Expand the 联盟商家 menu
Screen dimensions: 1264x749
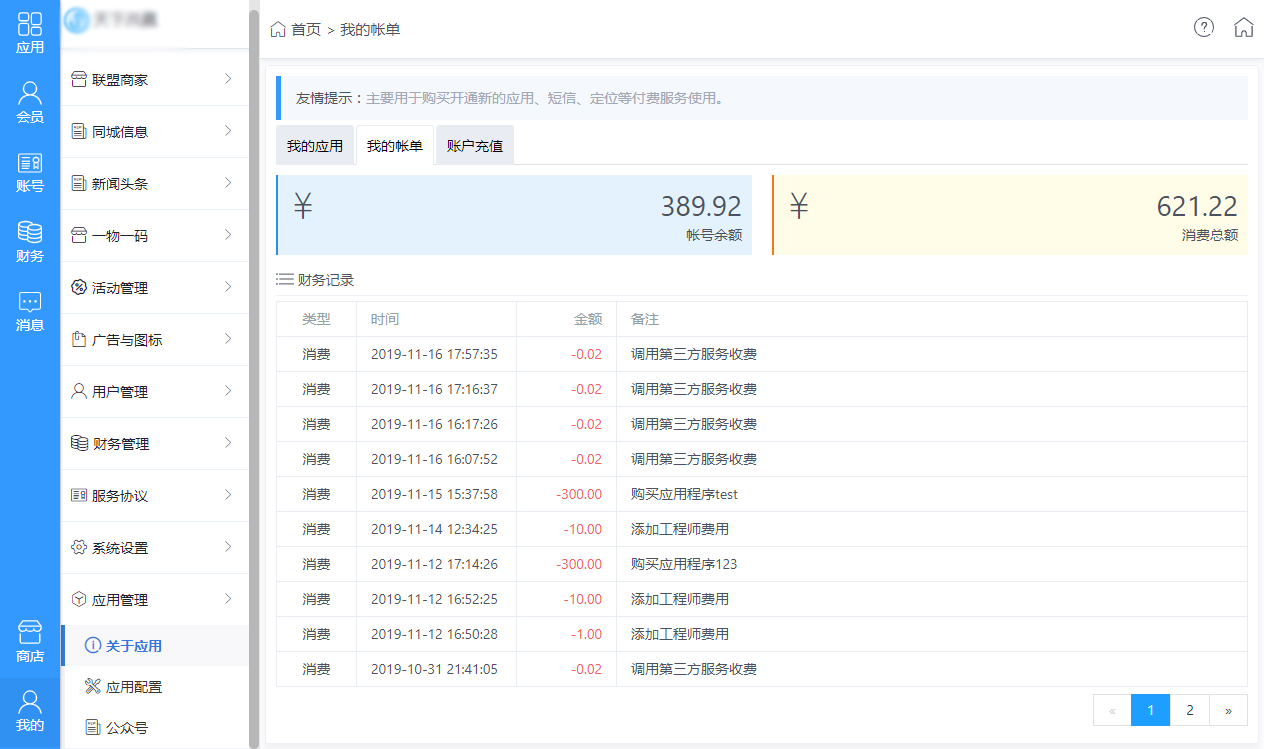pyautogui.click(x=154, y=80)
